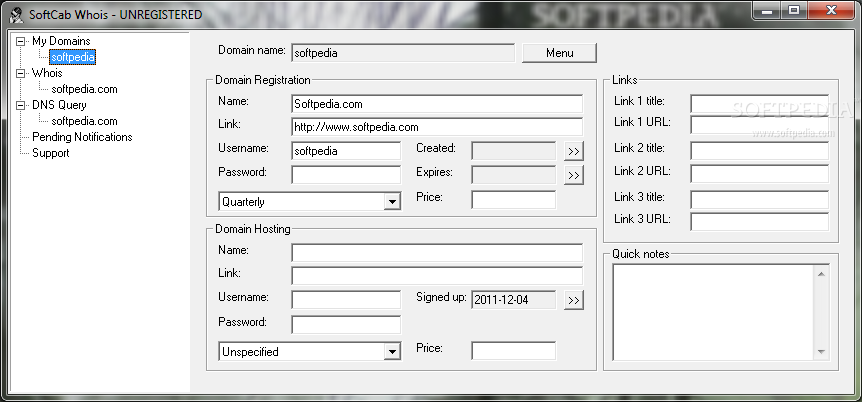Select the Whois tree label
Viewport: 862px width, 402px height.
[47, 73]
